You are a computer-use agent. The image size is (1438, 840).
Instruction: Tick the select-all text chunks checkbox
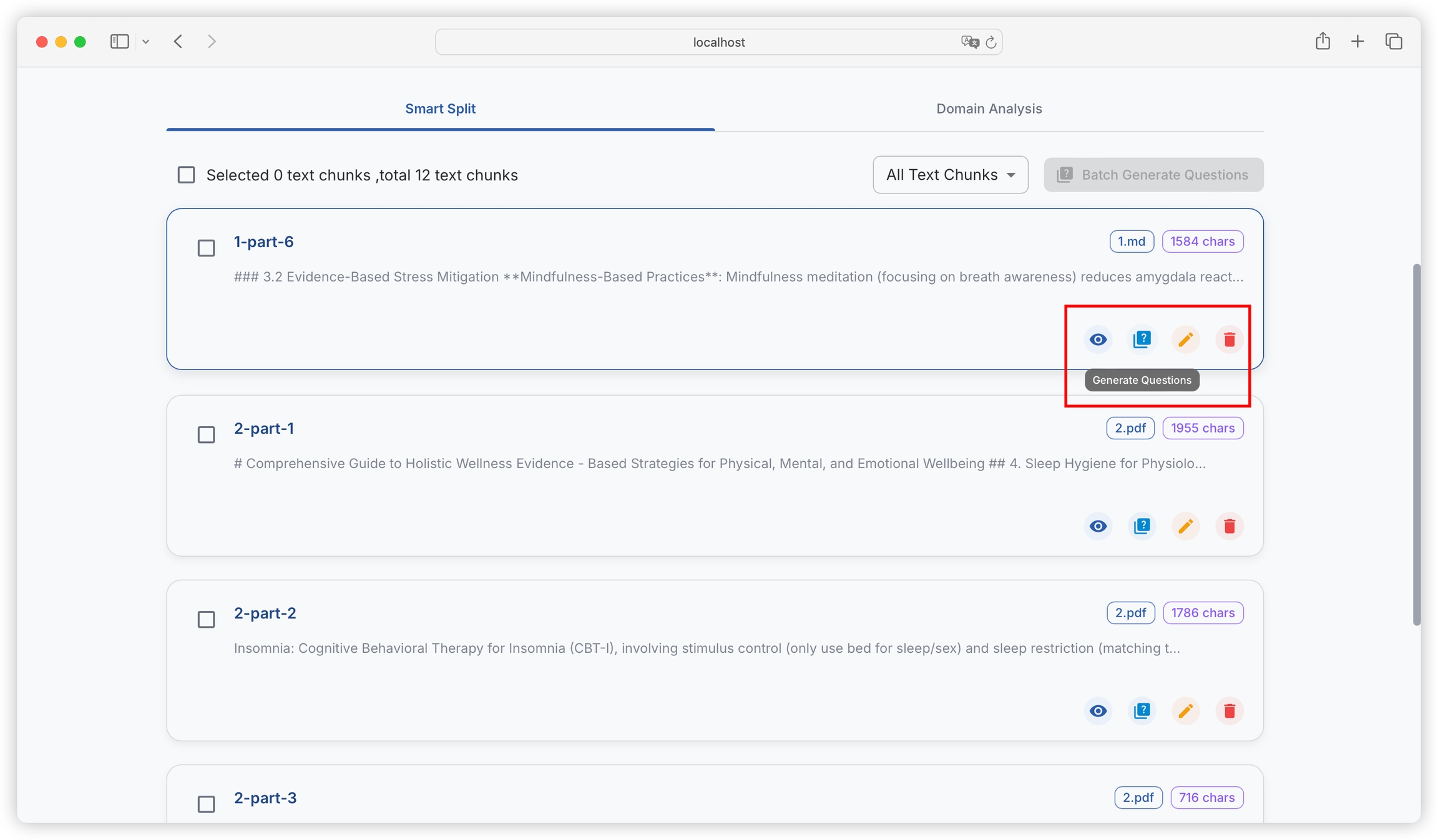coord(186,175)
